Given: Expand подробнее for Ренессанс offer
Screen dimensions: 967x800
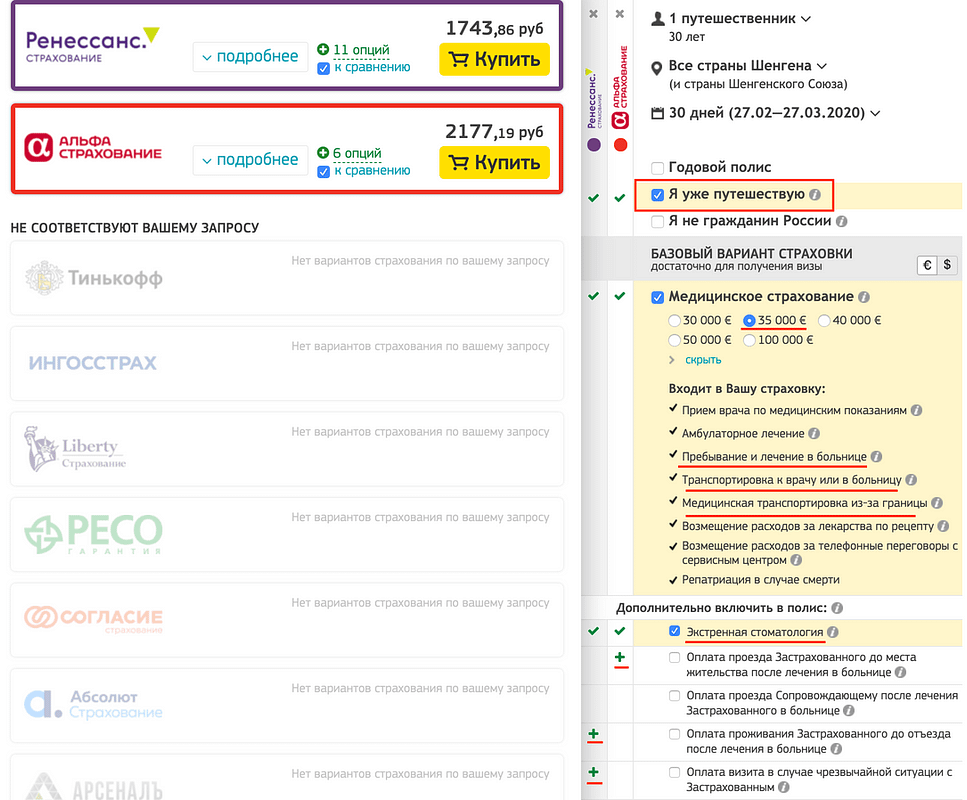Looking at the screenshot, I should point(250,57).
